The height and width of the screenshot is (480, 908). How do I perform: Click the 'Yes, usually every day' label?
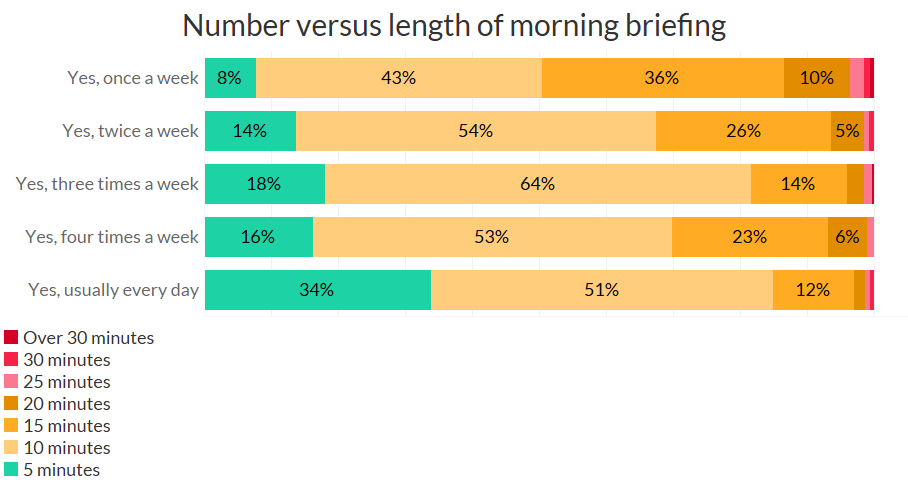pyautogui.click(x=114, y=290)
